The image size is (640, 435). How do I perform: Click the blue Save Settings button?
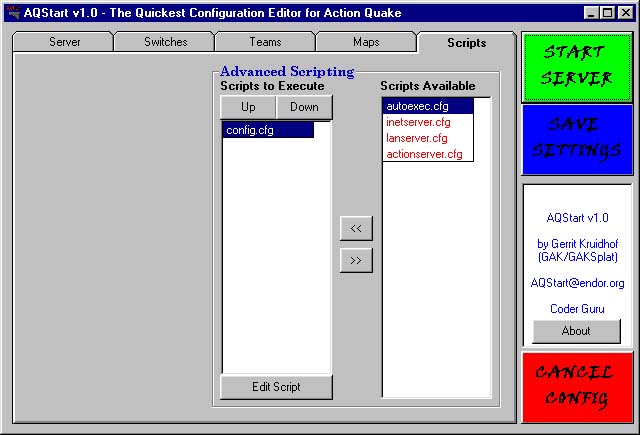[577, 140]
